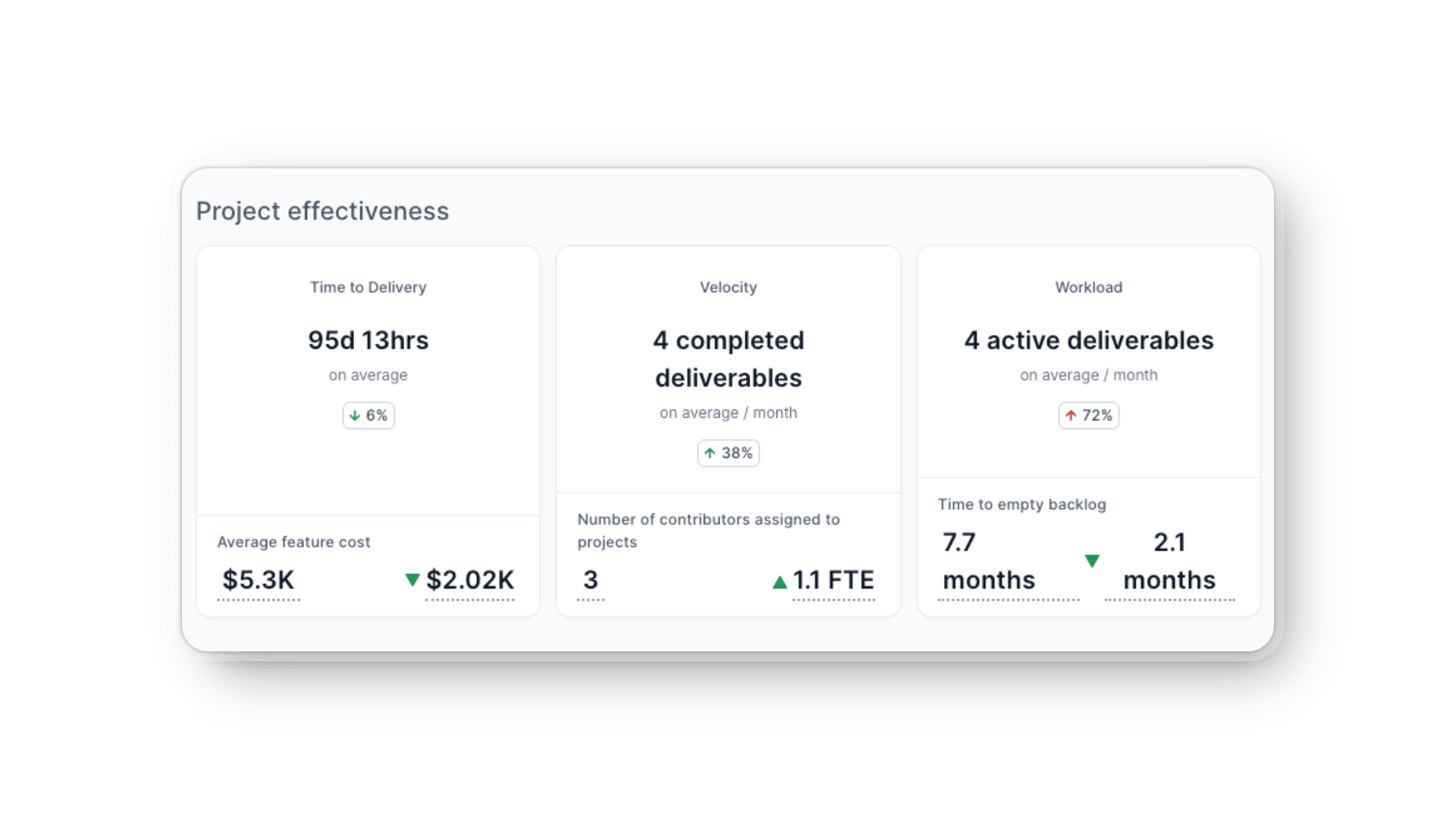Click the 7.7 months backlog value
1456x819 pixels.
989,561
